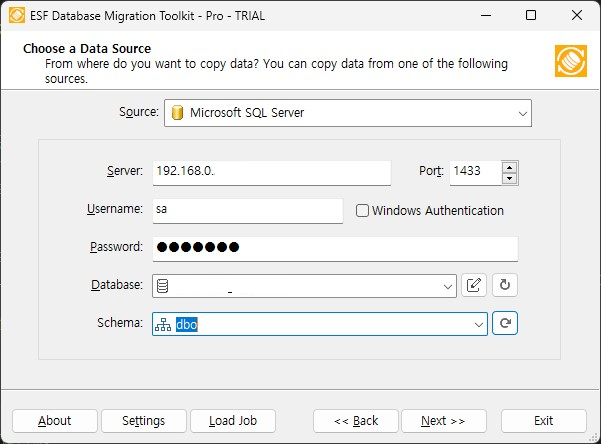Go to previous step with Back
Screen dimensions: 601x444
356,421
